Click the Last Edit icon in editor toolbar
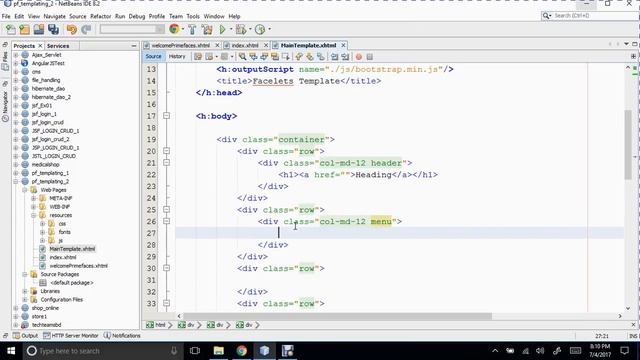 (198, 57)
